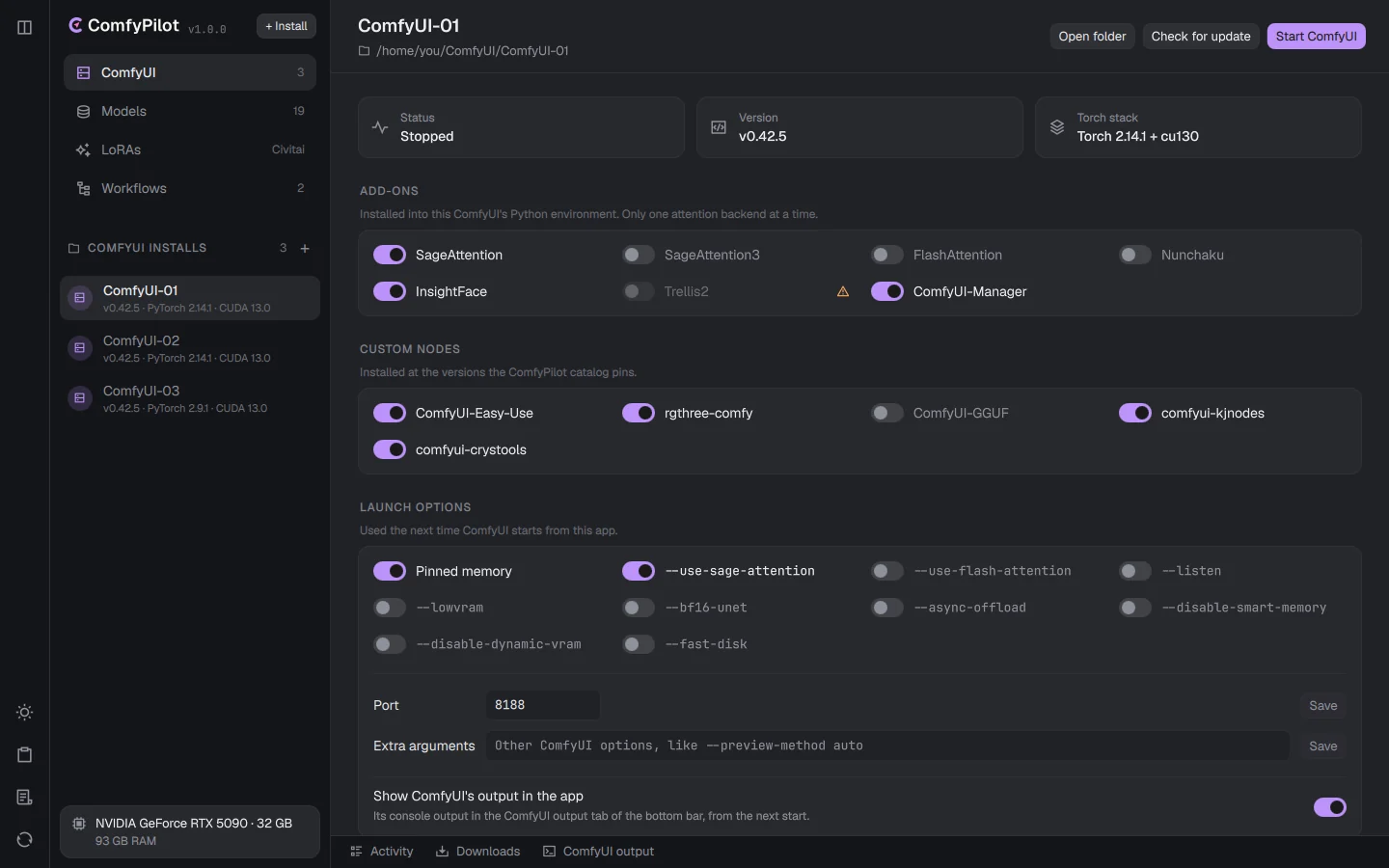
Task: Click the Port input field
Action: pyautogui.click(x=542, y=705)
